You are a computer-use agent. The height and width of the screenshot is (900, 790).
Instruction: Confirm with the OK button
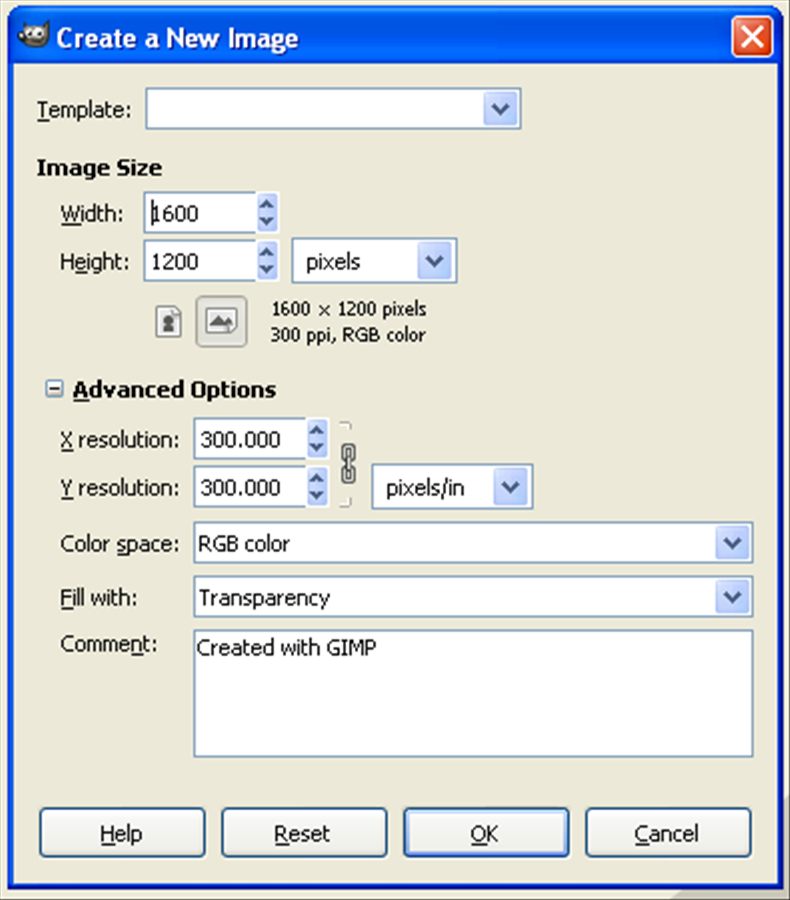tap(486, 833)
